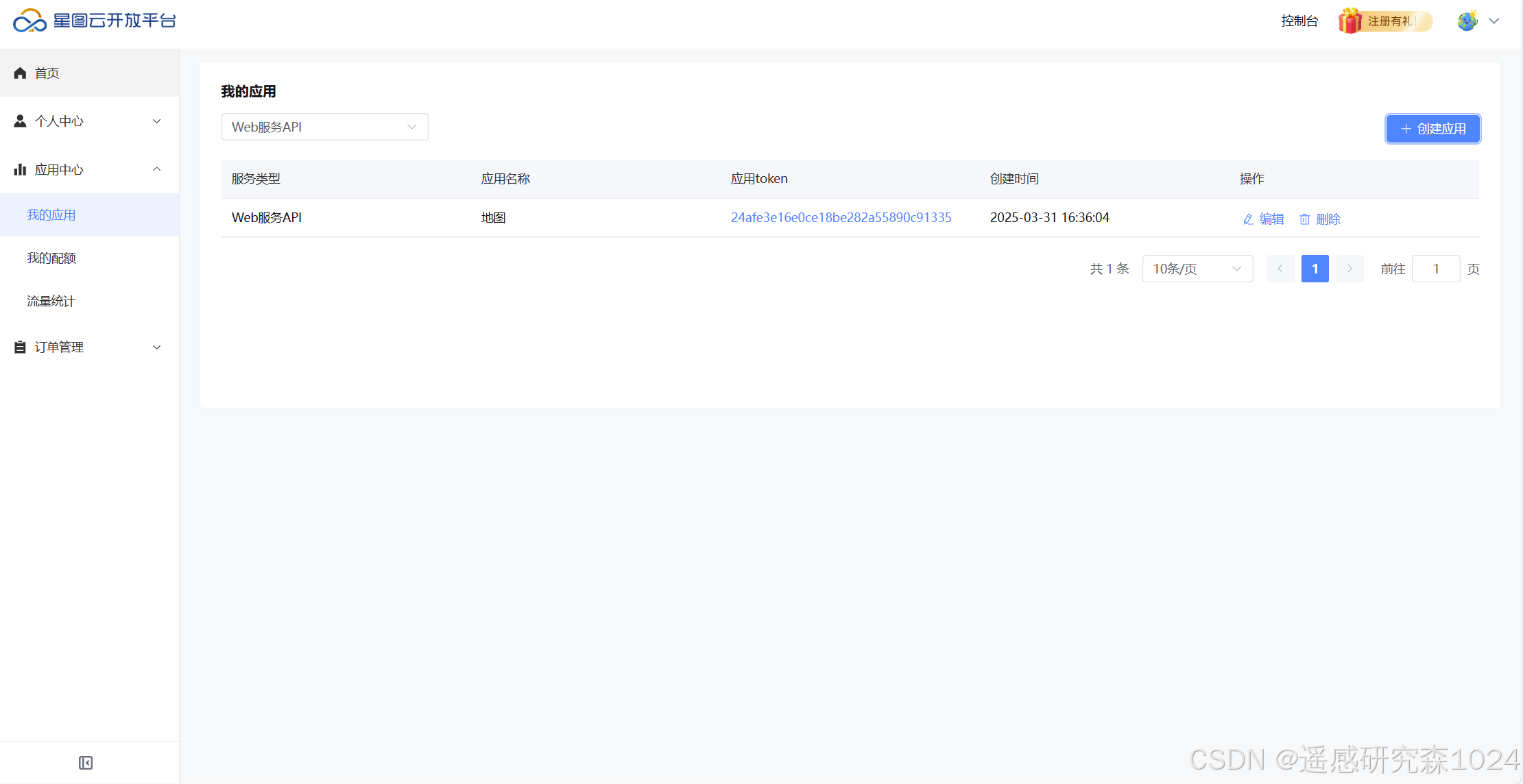Image resolution: width=1523 pixels, height=784 pixels.
Task: Open the user account dropdown arrow
Action: pyautogui.click(x=1494, y=21)
